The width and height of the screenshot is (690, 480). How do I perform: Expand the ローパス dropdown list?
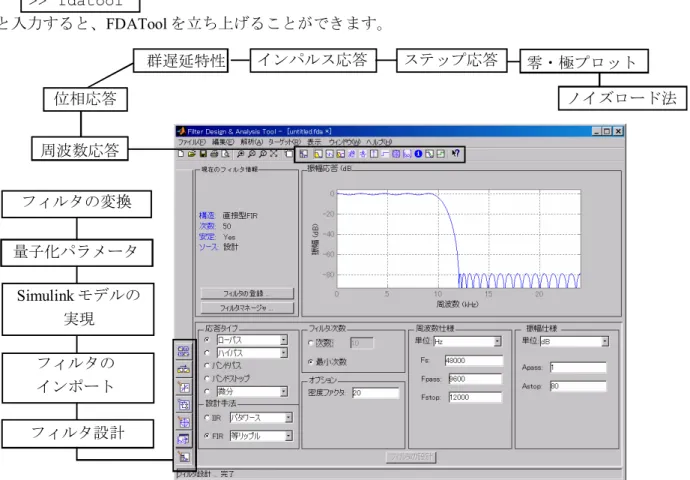click(284, 340)
